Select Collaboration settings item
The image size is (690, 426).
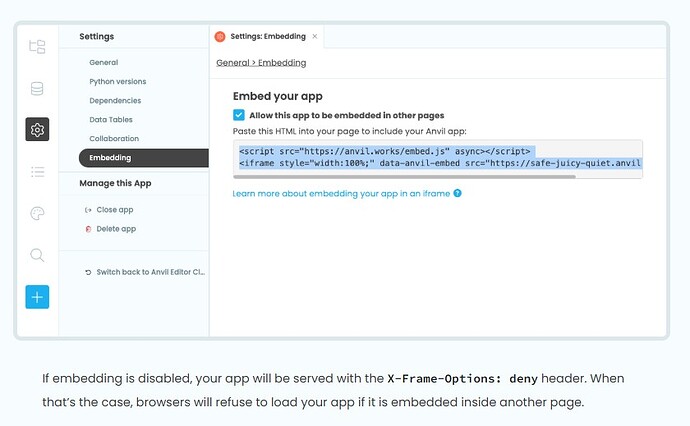[114, 138]
